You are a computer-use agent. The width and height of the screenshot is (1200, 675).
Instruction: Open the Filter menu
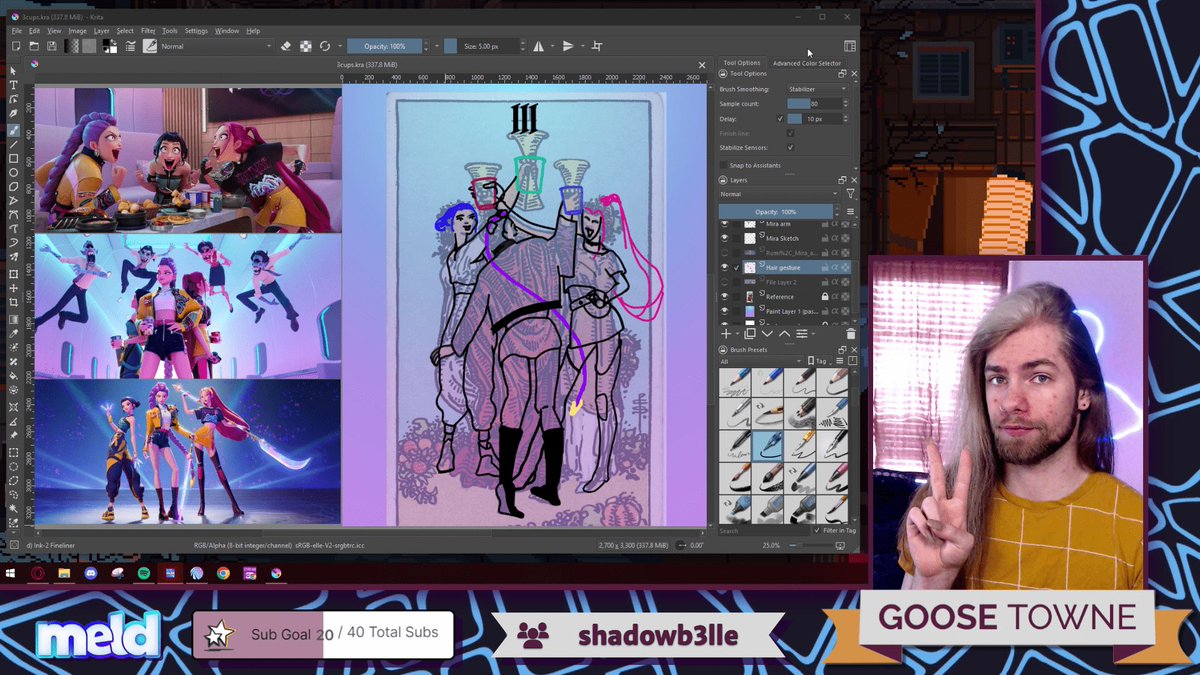[x=148, y=31]
